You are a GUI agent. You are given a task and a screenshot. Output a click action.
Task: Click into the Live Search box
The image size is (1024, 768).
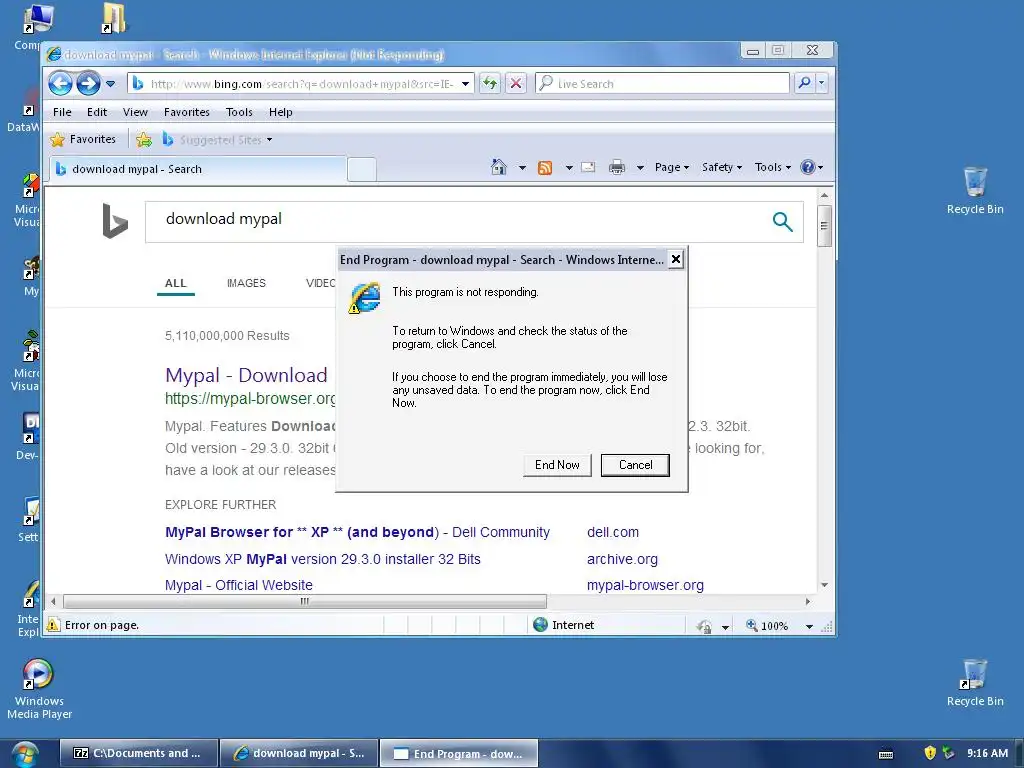tap(662, 84)
